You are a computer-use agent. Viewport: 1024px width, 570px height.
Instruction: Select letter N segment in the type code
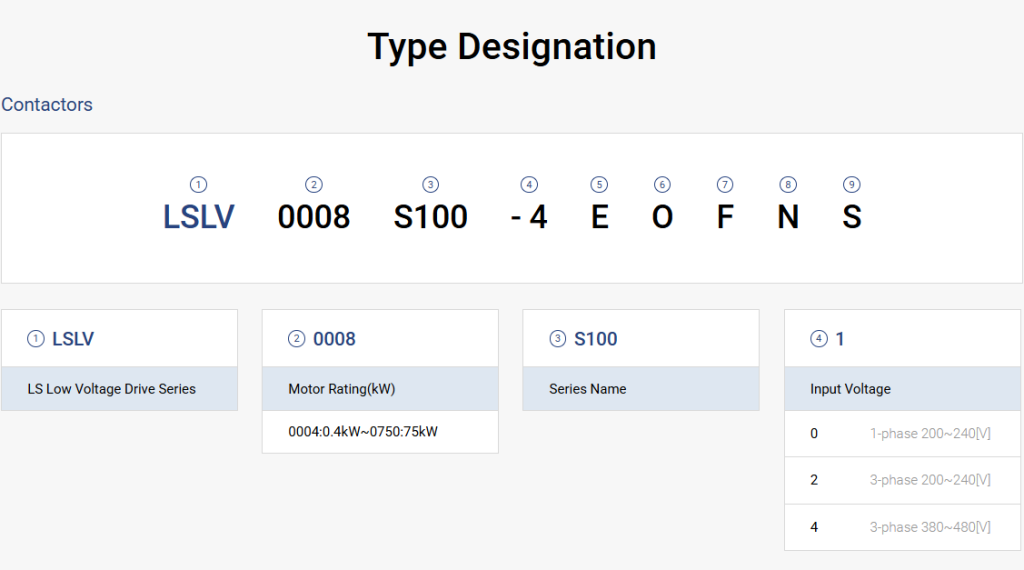(x=788, y=217)
